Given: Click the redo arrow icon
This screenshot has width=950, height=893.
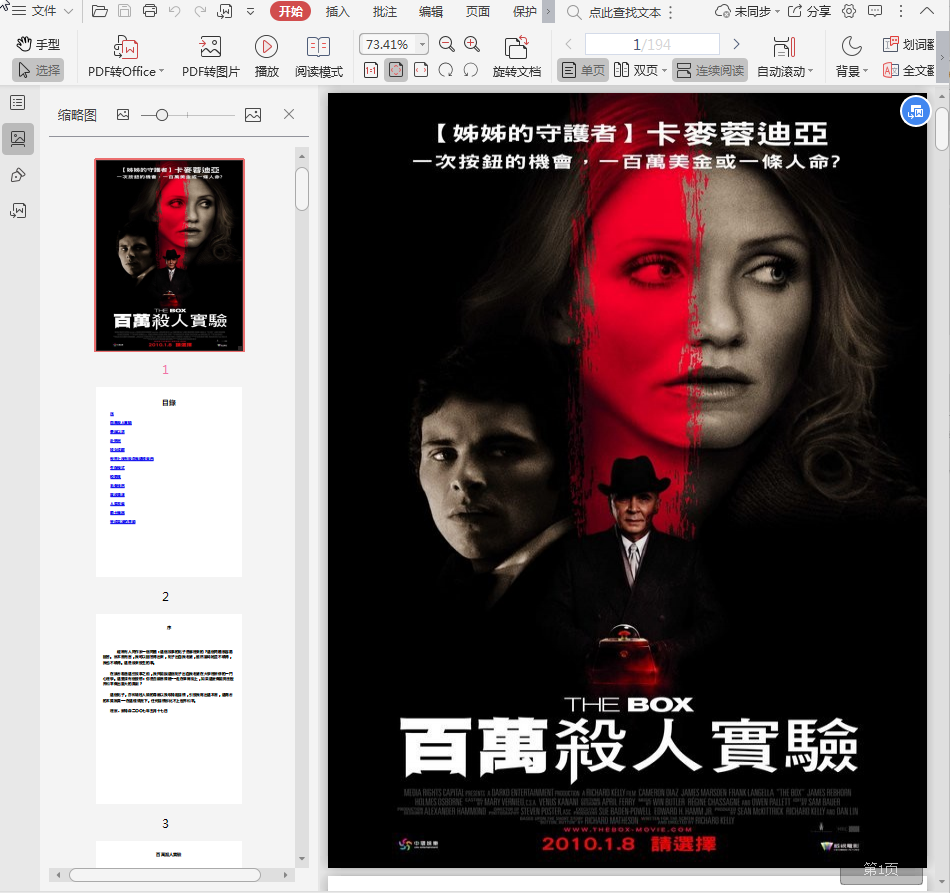Looking at the screenshot, I should [200, 11].
